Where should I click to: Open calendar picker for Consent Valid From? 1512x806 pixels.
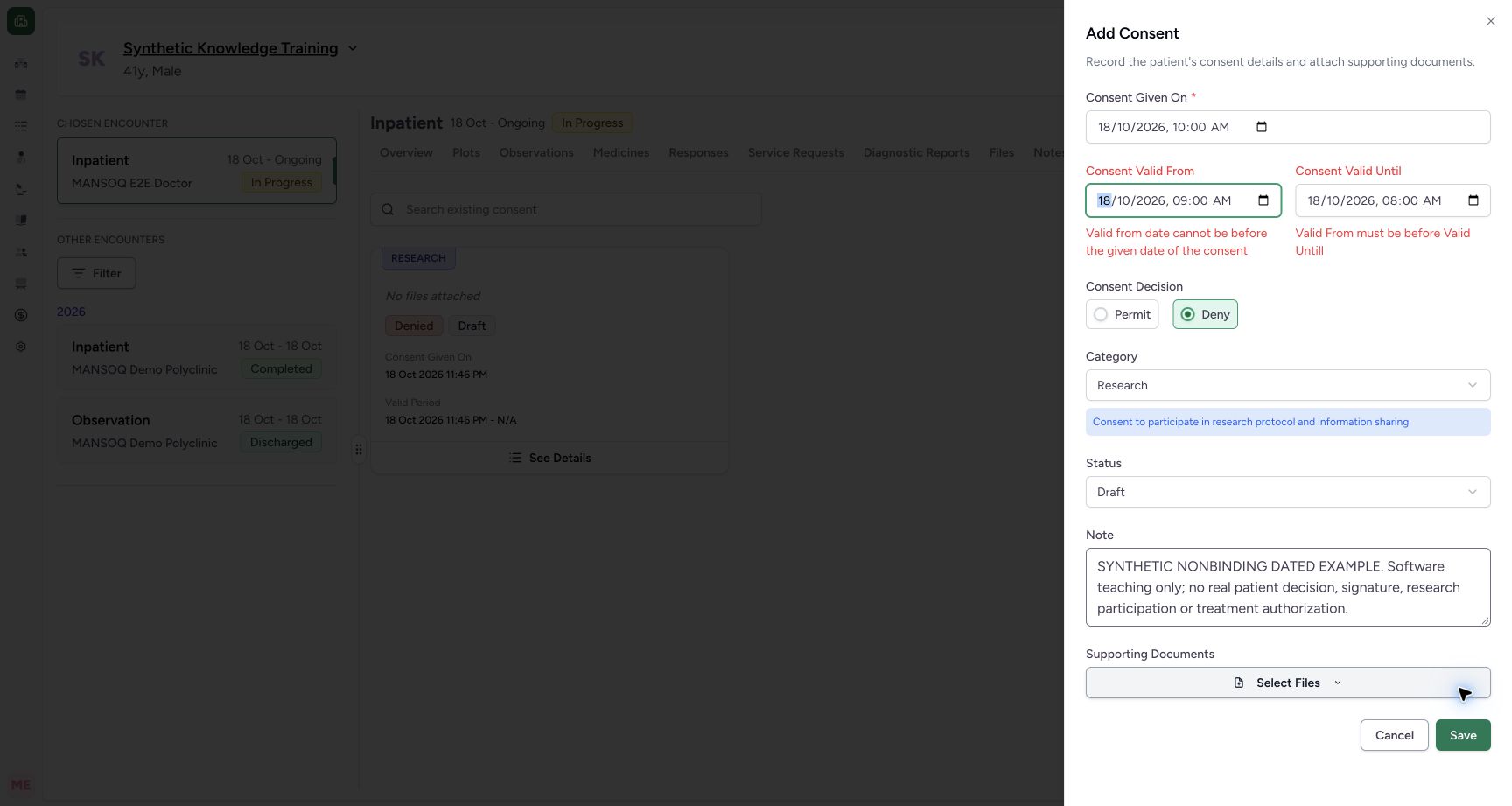click(x=1263, y=200)
